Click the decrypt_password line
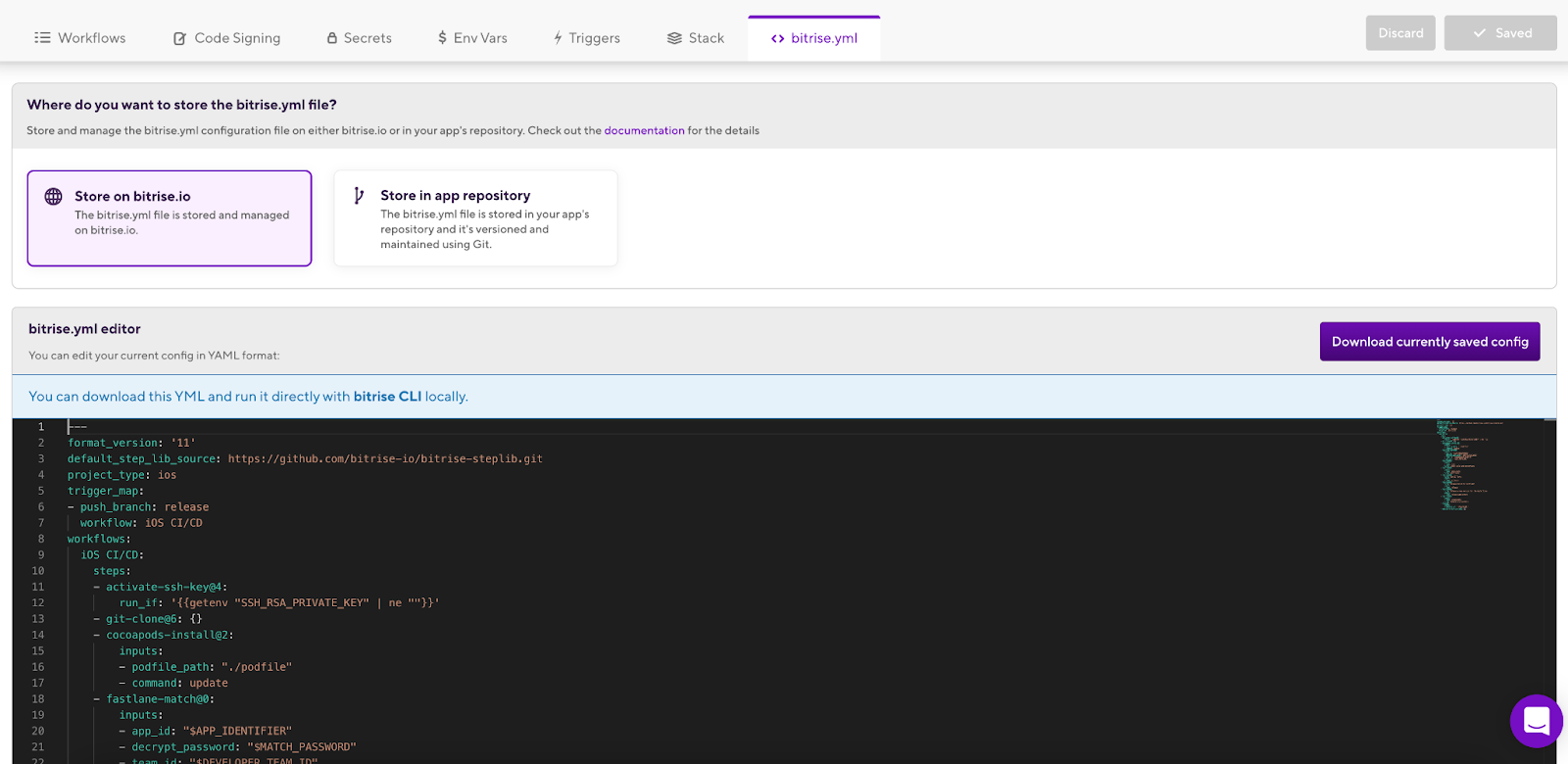This screenshot has width=1568, height=764. point(238,747)
